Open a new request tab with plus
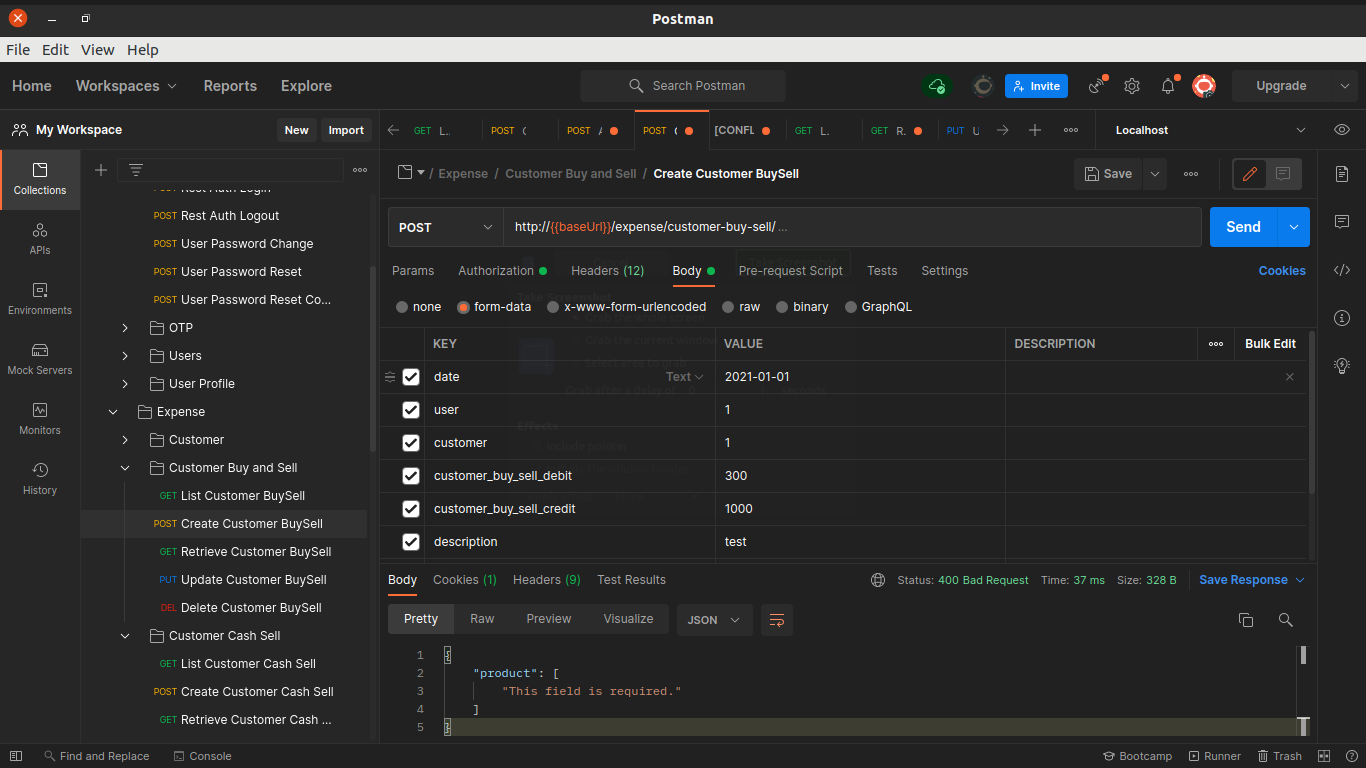The height and width of the screenshot is (768, 1366). 1035,130
